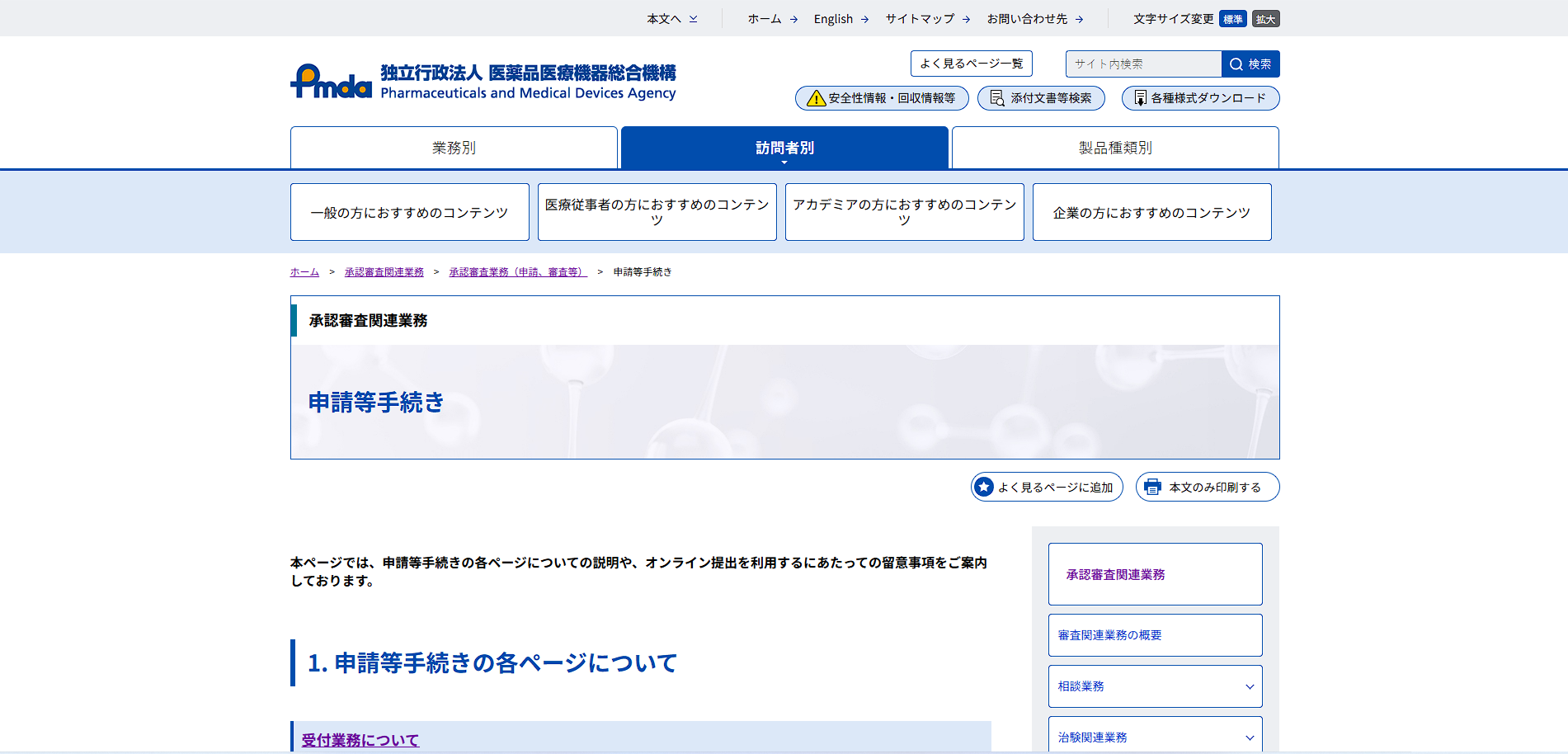Click the warning triangle icon for 安全性情報
Screen dimensions: 1568x754
tap(816, 98)
